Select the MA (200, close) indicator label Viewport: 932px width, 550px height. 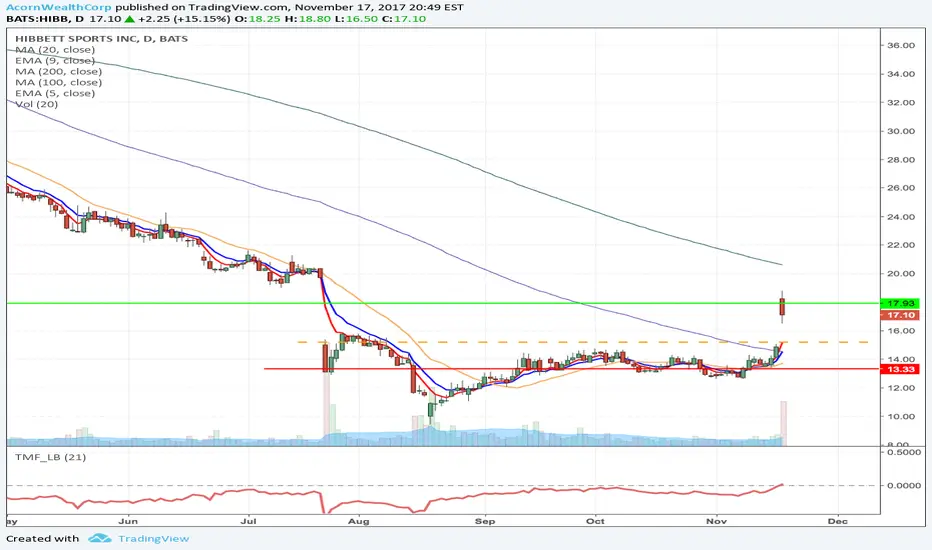(58, 71)
